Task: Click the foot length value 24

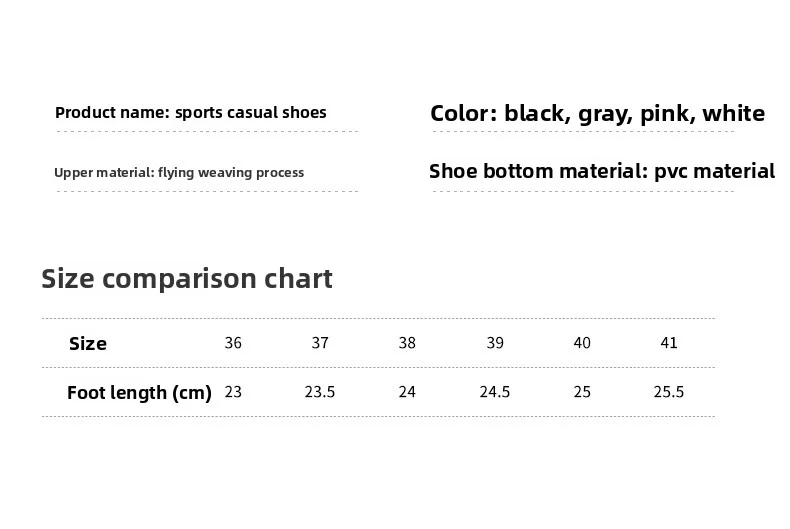Action: (x=407, y=392)
